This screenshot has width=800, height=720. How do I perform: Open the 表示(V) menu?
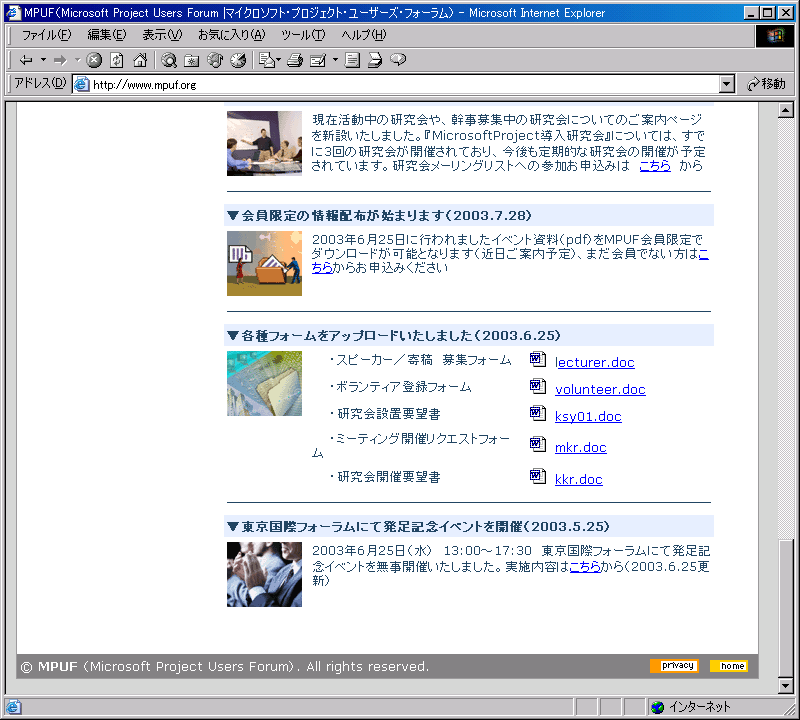point(162,35)
